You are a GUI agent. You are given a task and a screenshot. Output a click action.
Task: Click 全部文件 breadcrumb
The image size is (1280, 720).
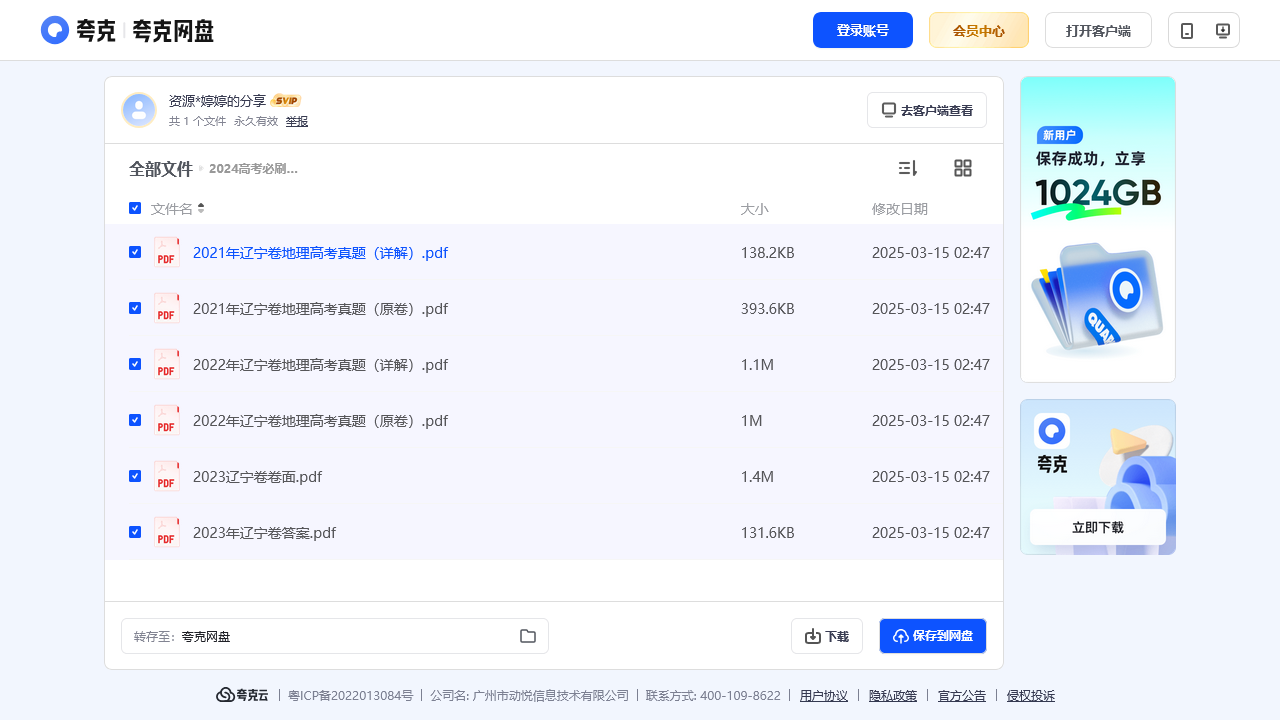(160, 169)
